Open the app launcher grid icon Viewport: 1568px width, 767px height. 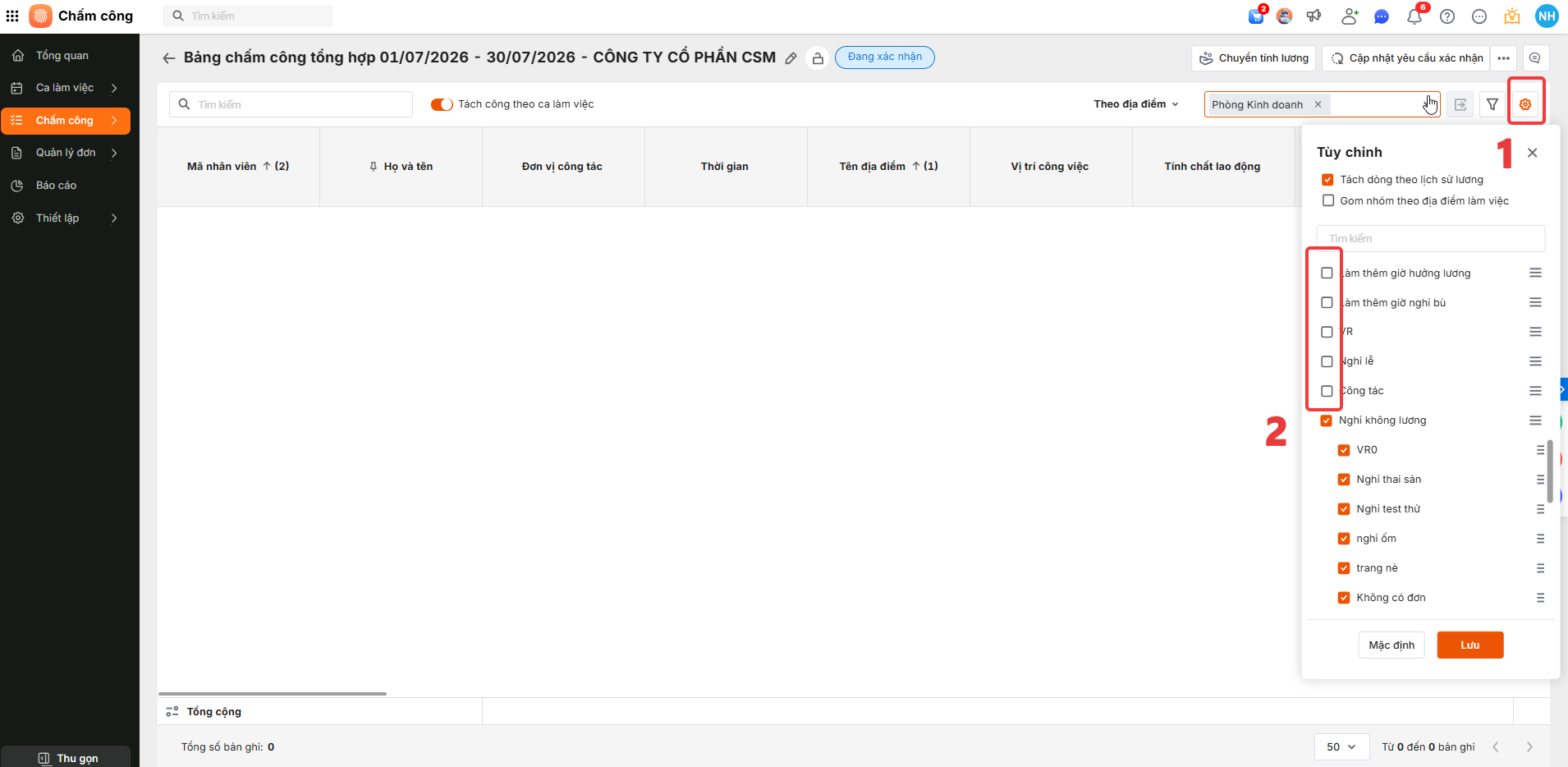point(12,16)
